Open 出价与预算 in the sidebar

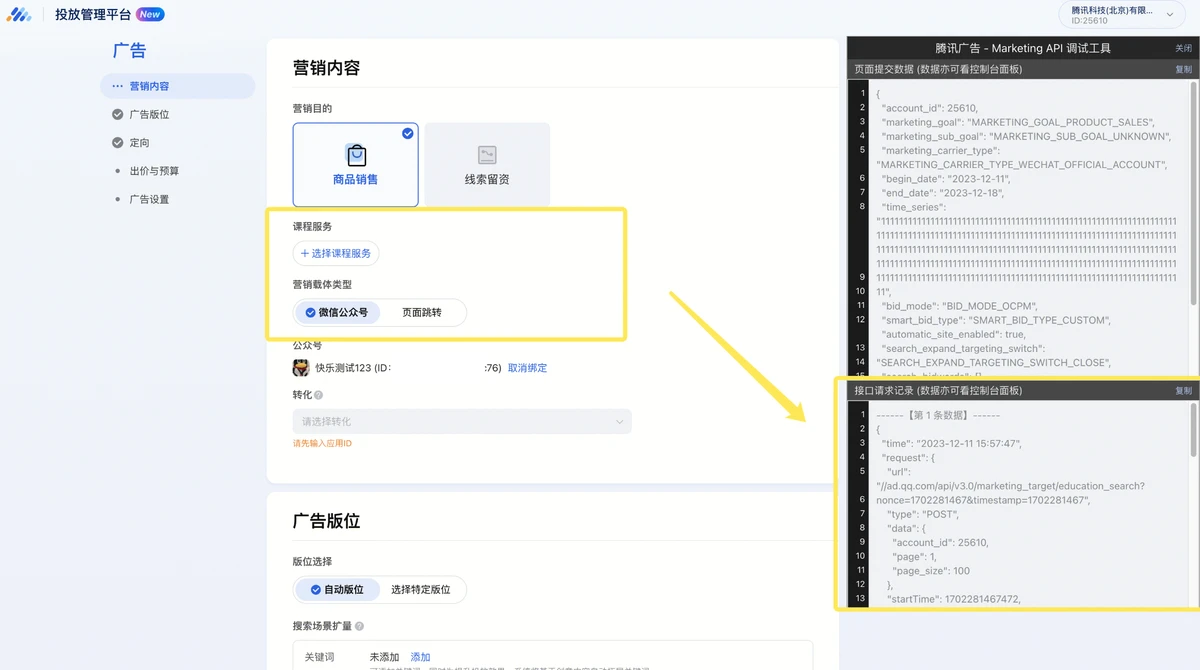154,171
